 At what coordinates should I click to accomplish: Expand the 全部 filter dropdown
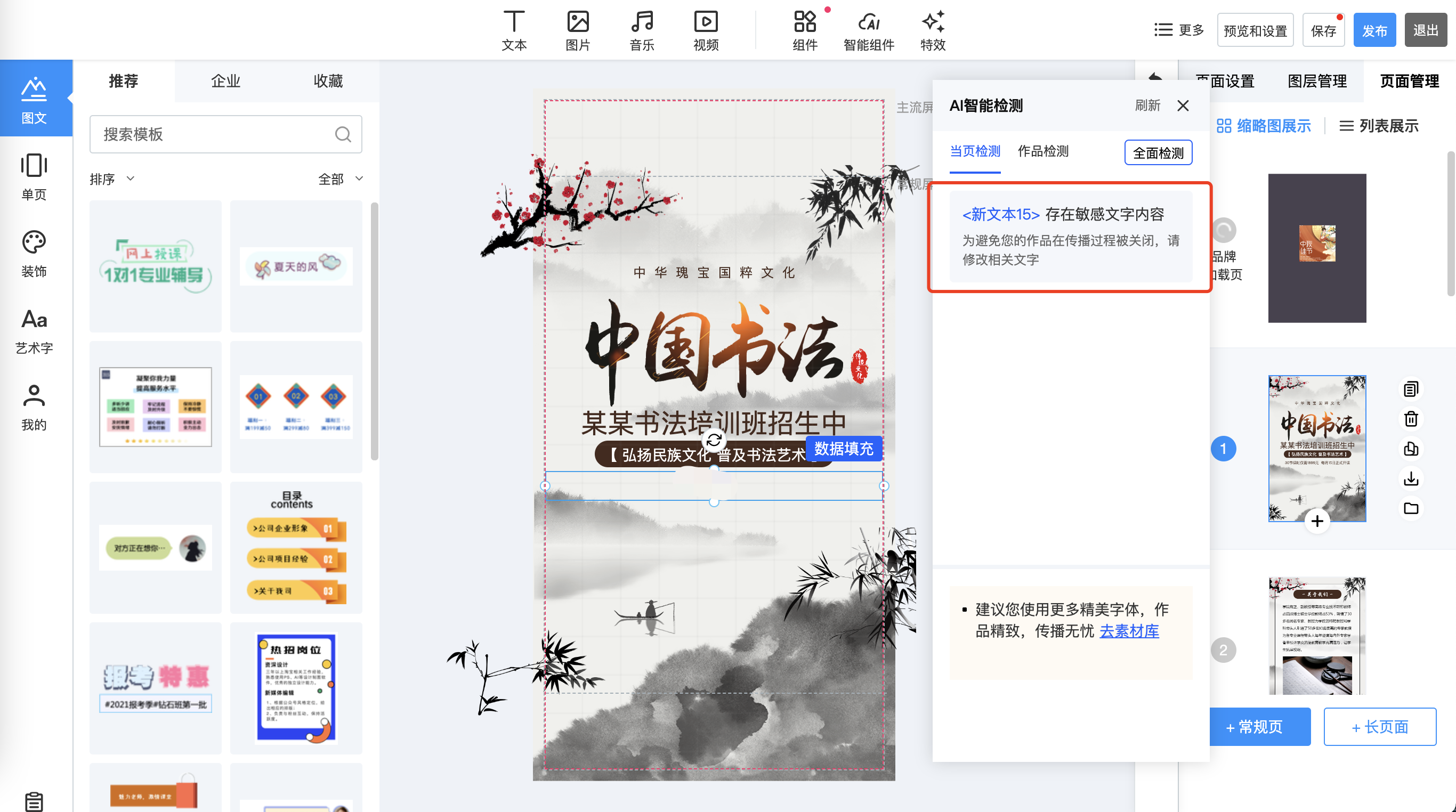coord(340,179)
